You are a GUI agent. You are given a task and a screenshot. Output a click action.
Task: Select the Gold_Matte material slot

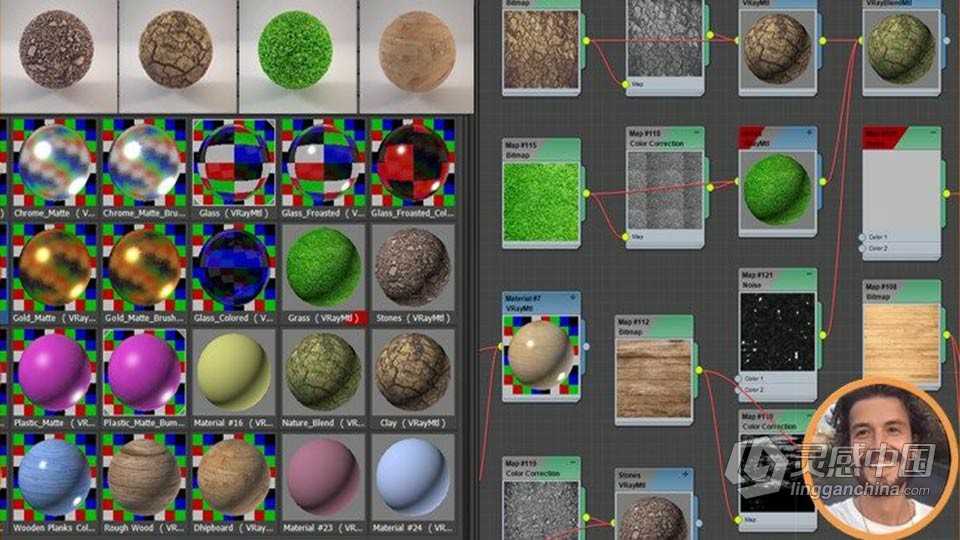54,274
